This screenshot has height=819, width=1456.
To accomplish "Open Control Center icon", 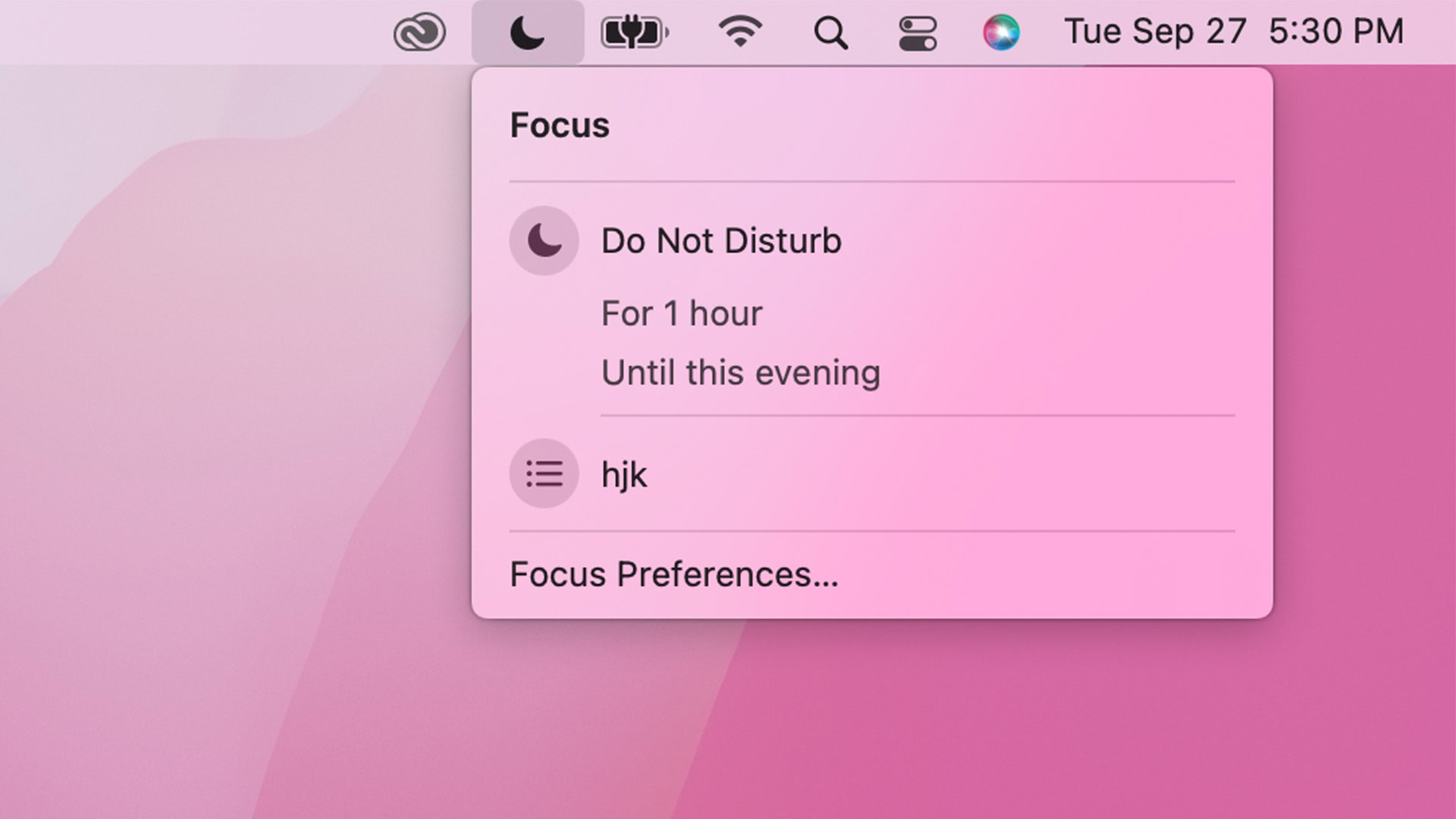I will 918,33.
